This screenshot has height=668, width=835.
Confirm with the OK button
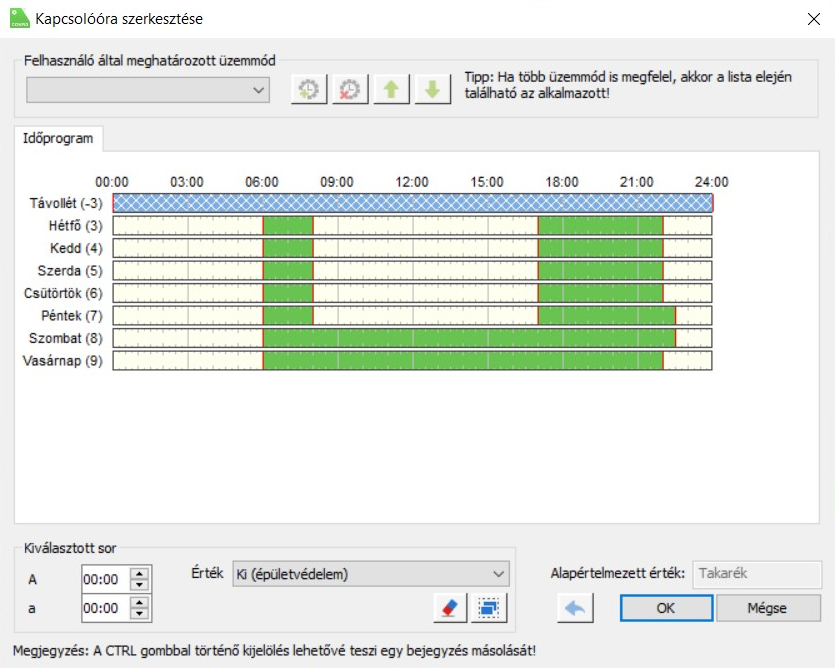click(x=666, y=608)
